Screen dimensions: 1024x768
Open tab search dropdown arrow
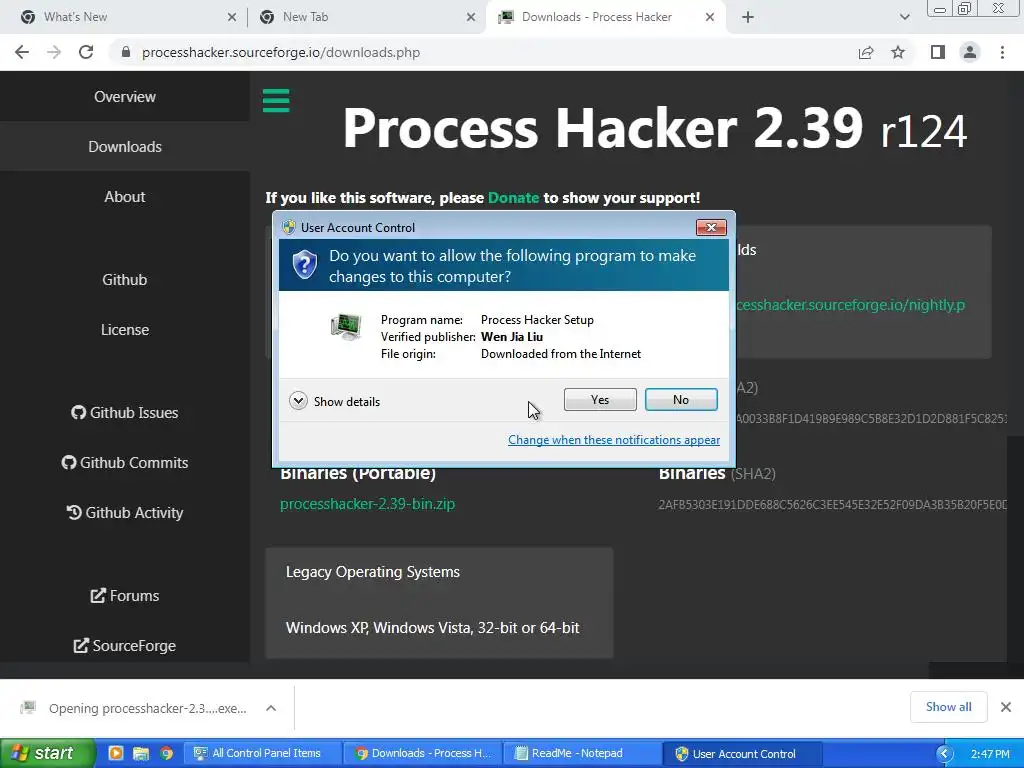[x=904, y=18]
